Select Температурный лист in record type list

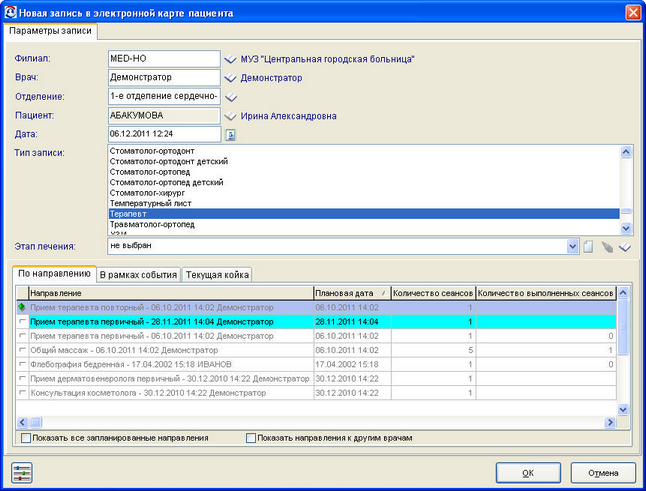click(x=364, y=203)
